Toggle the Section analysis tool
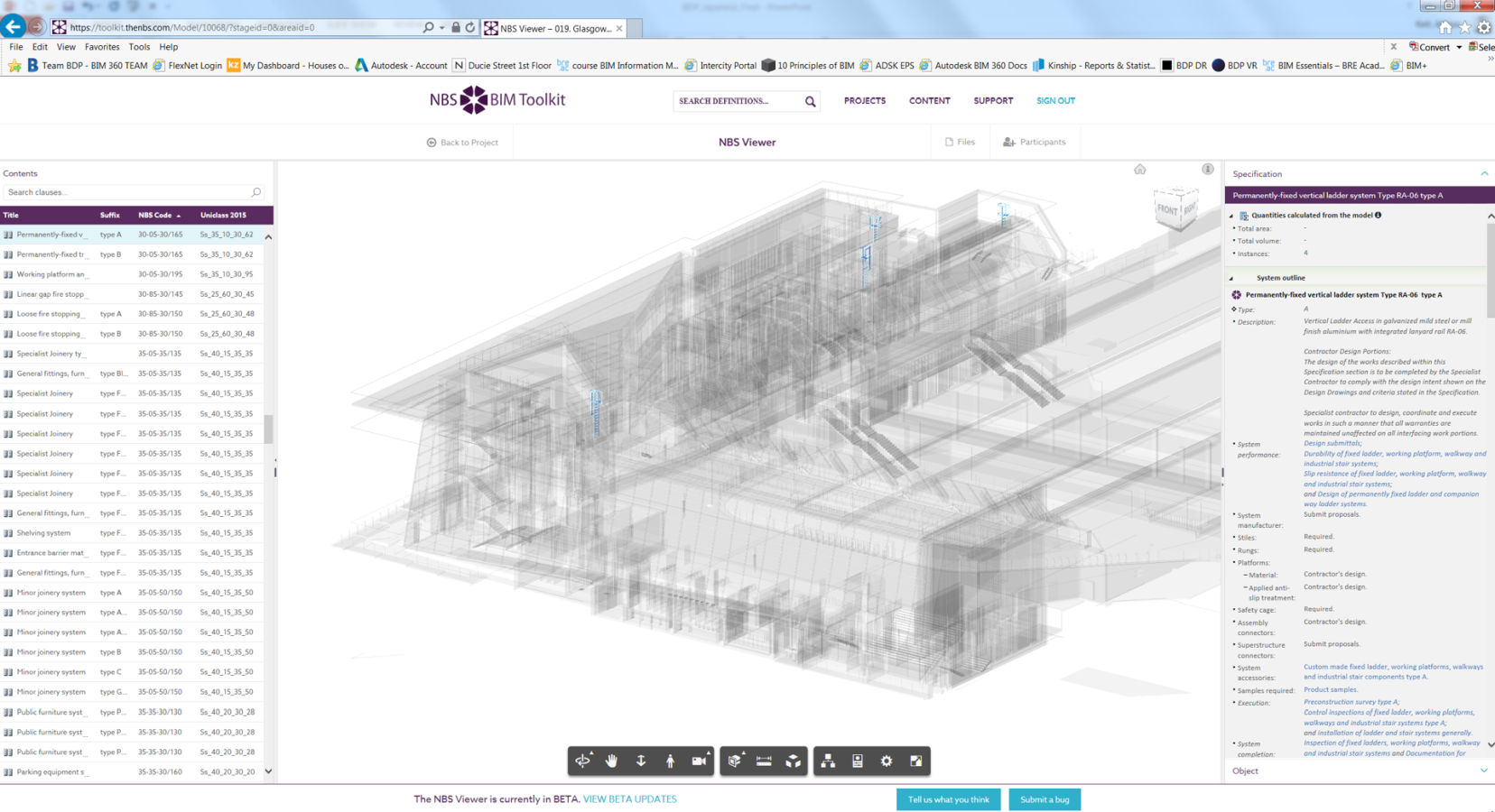Viewport: 1495px width, 812px height. pyautogui.click(x=735, y=761)
